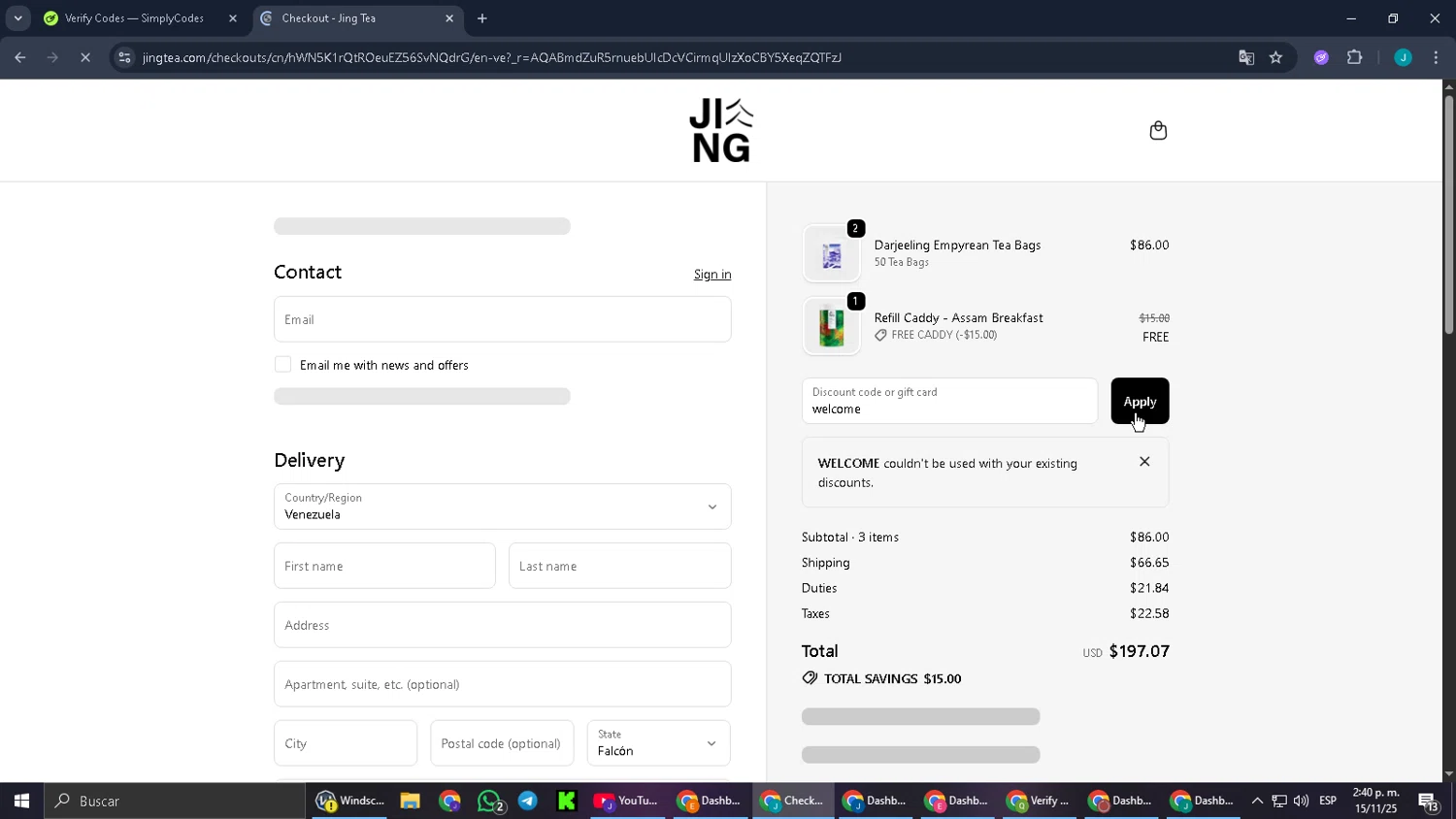
Task: Click the Apartment, suite field
Action: pos(503,684)
